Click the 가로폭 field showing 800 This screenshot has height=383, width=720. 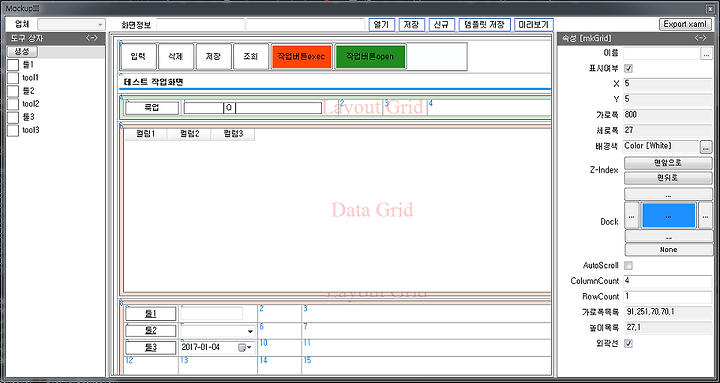click(668, 115)
